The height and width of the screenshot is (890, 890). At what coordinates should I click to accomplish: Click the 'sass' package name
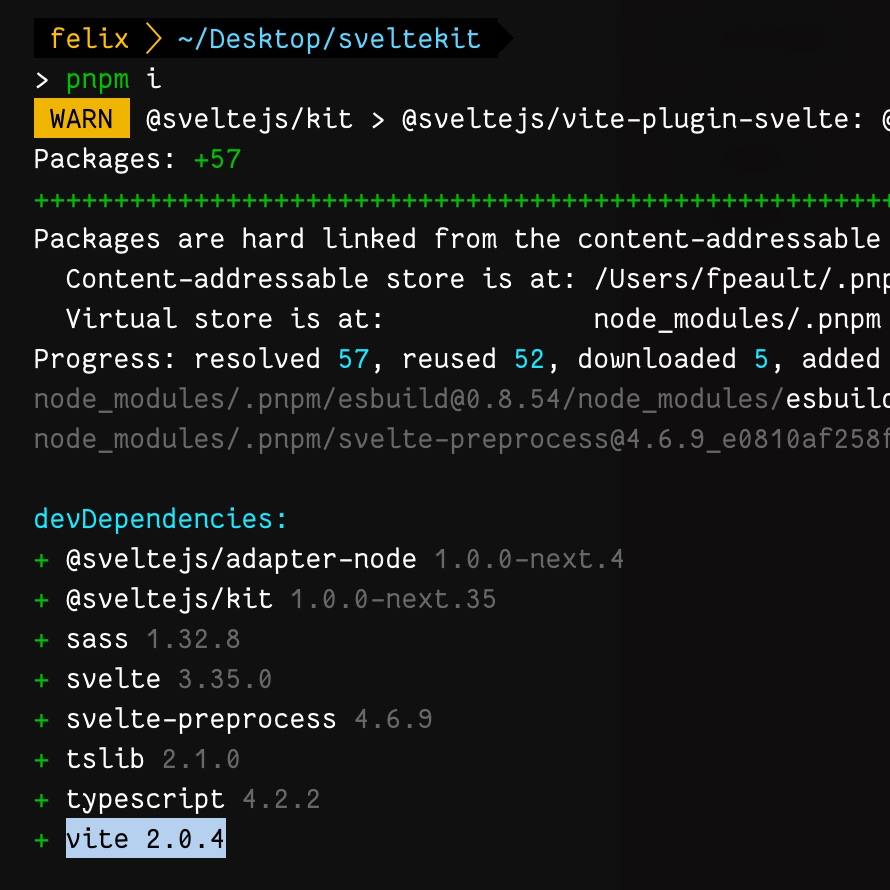click(97, 640)
